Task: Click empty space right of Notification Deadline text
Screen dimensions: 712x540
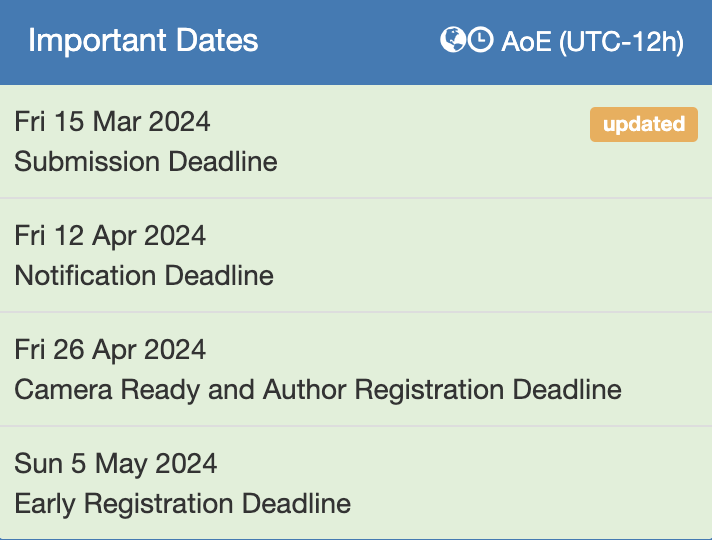Action: 480,275
